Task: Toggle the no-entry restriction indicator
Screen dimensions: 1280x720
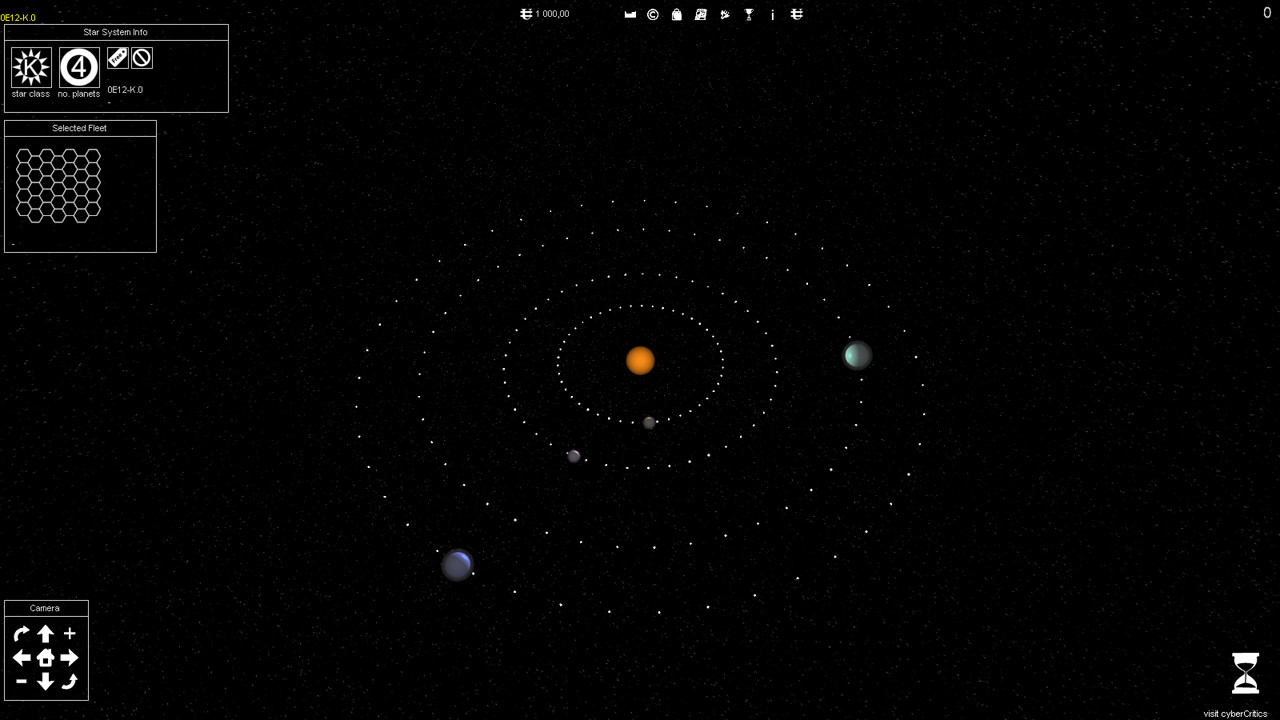Action: coord(141,58)
